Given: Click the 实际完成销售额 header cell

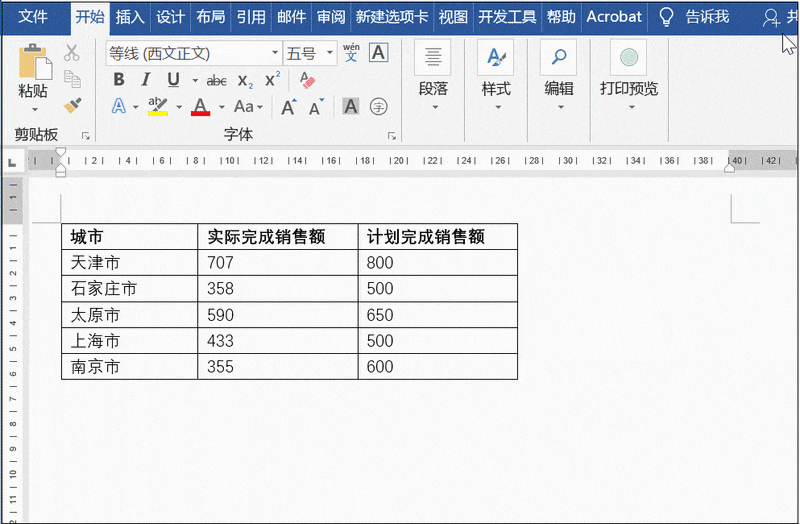Looking at the screenshot, I should [x=278, y=237].
